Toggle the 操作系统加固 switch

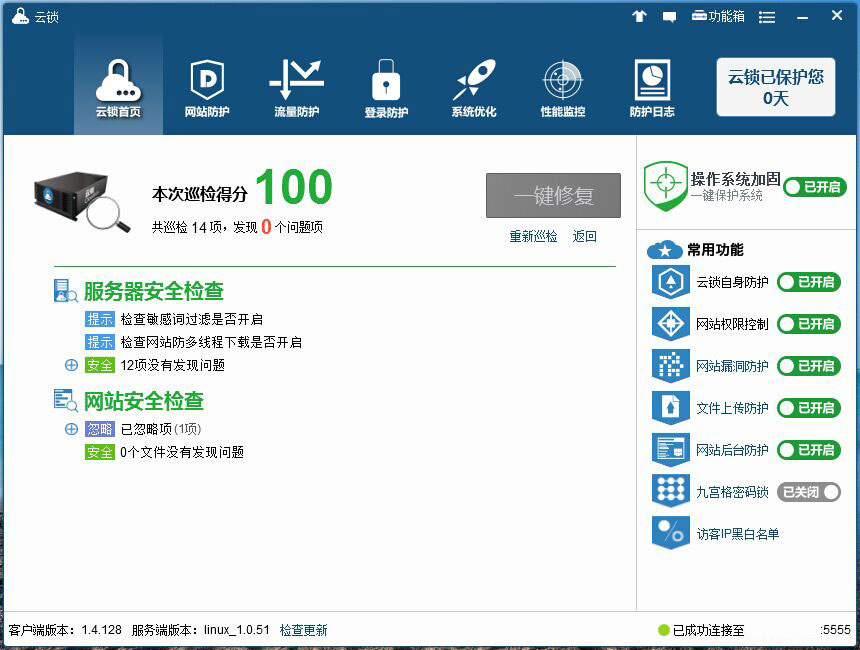(x=814, y=187)
